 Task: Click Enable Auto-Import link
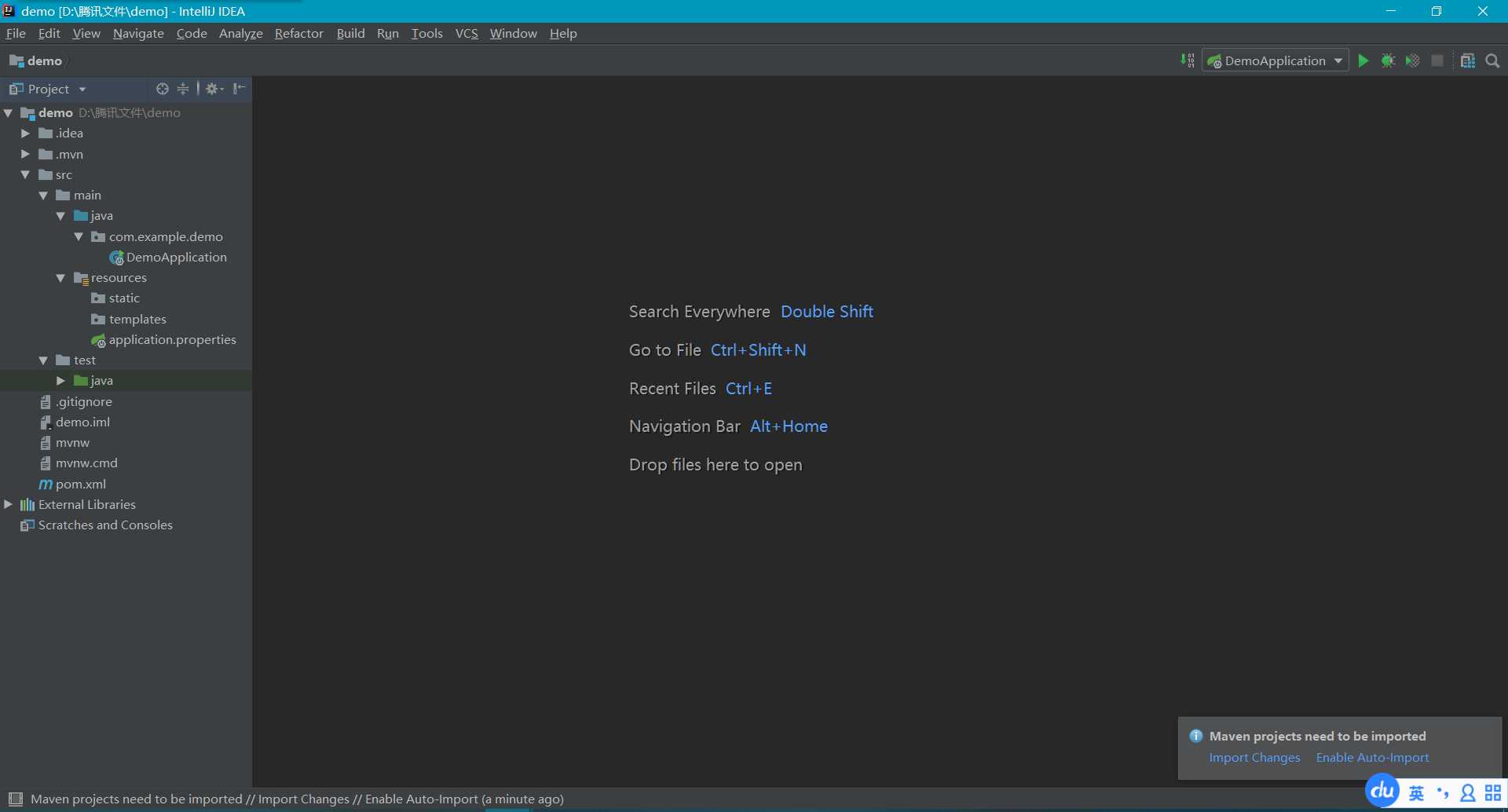pos(1372,757)
